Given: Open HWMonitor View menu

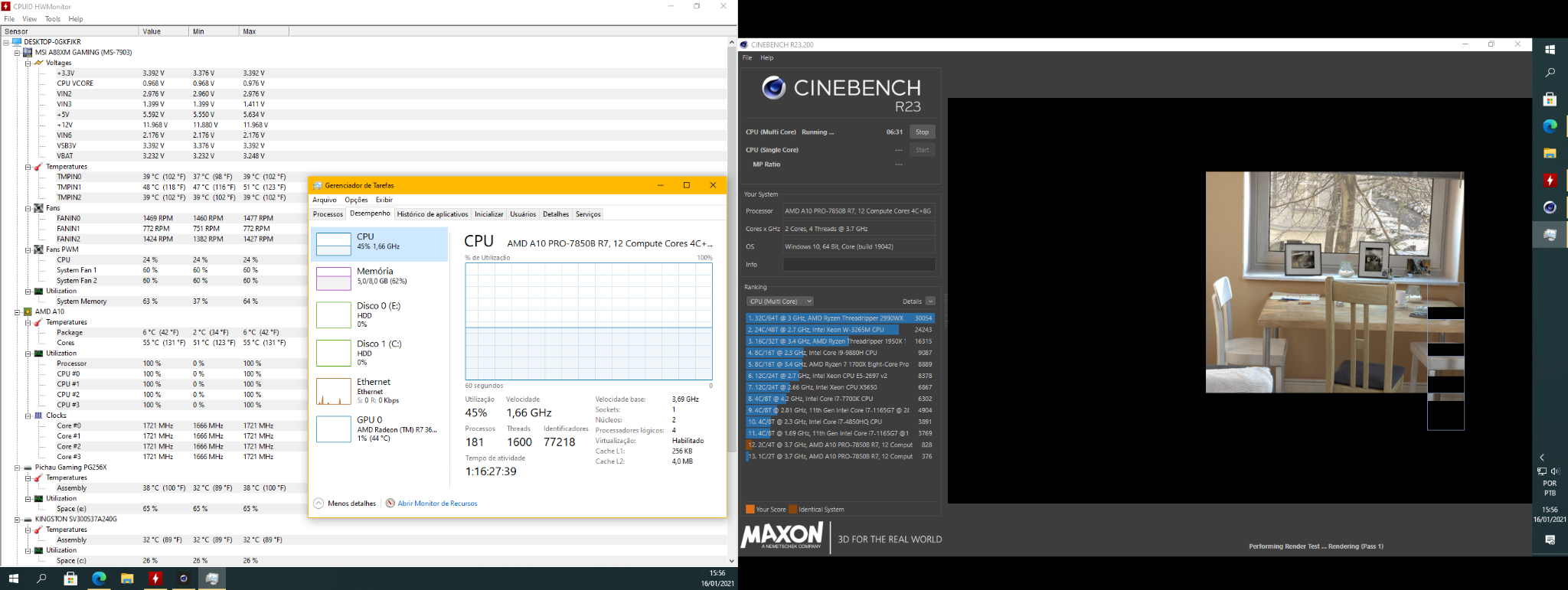Looking at the screenshot, I should pyautogui.click(x=30, y=19).
